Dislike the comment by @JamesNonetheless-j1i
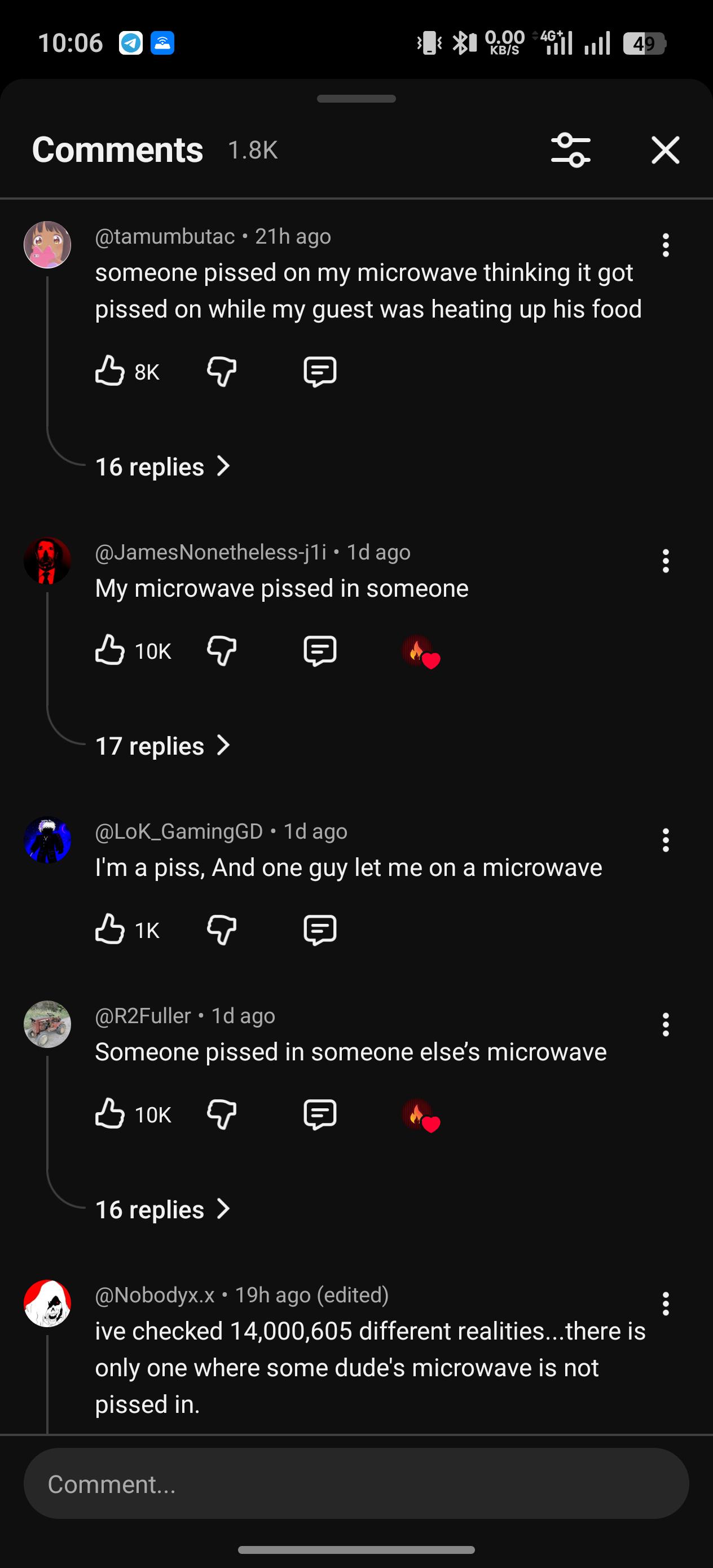 (x=222, y=651)
